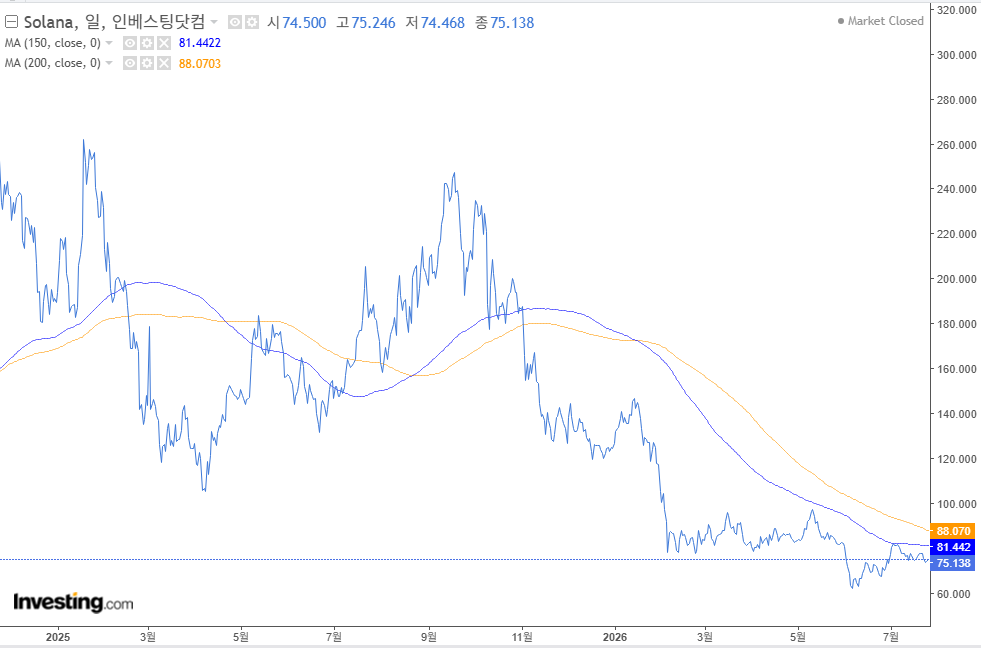Select the dark blue 81.442 price axis label

(x=952, y=547)
